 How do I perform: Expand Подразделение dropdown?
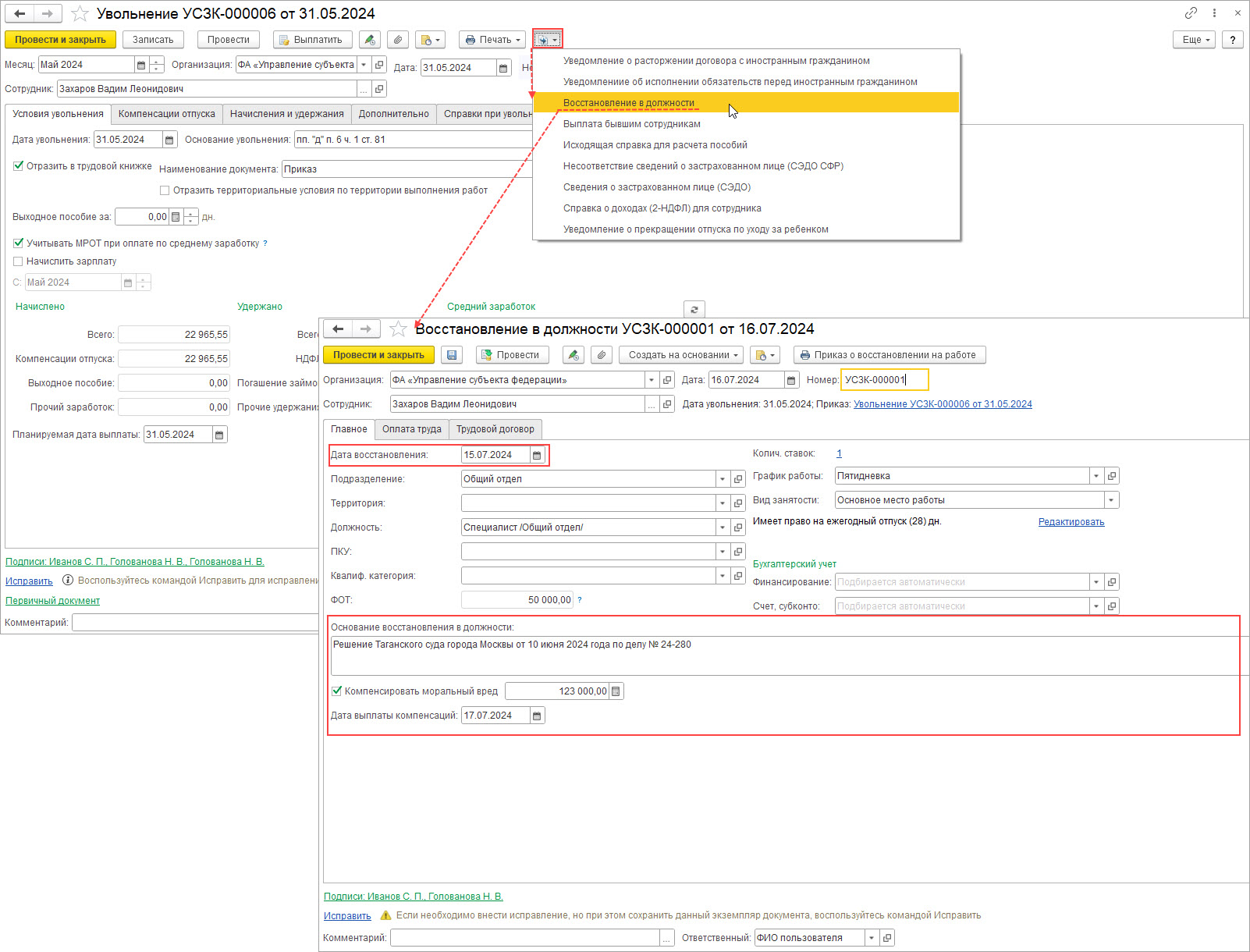pyautogui.click(x=723, y=479)
